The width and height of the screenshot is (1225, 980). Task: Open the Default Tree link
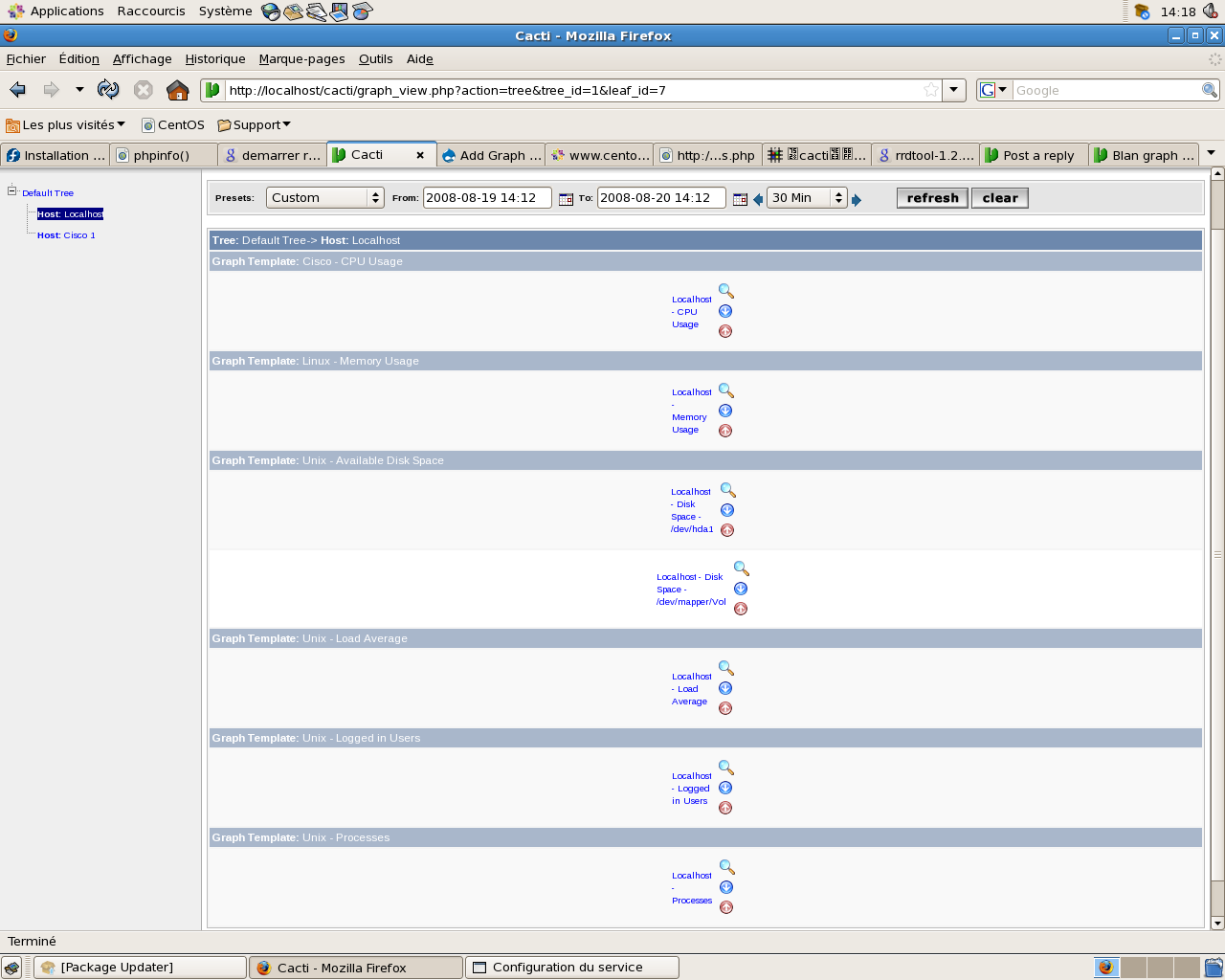pos(48,193)
